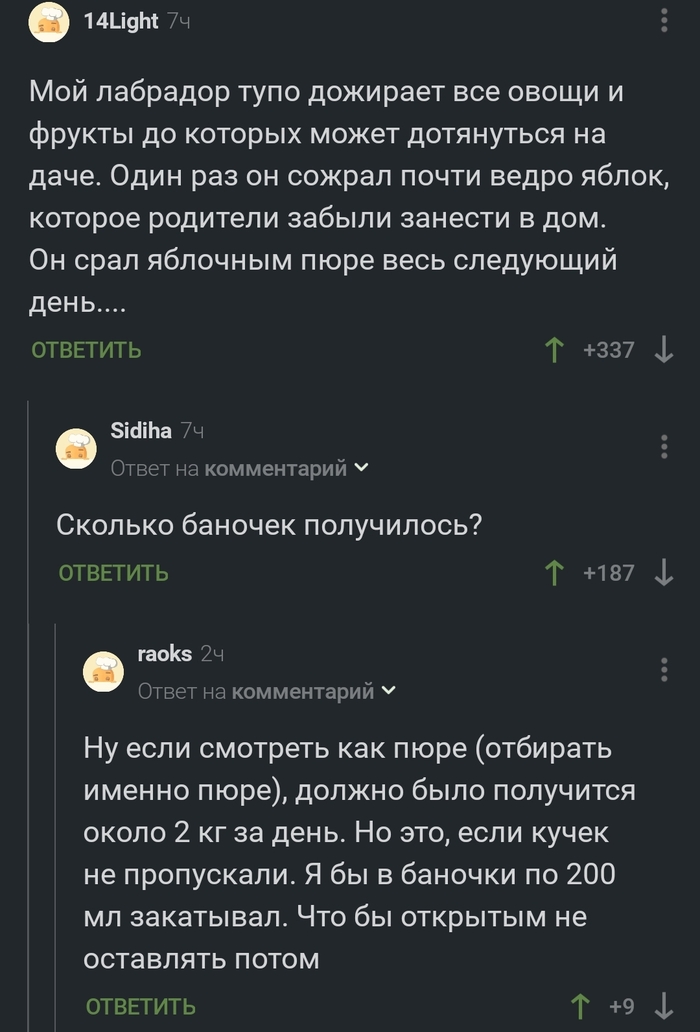The height and width of the screenshot is (1032, 700).
Task: Open three-dot menu on raoks' reply
Action: [x=665, y=669]
